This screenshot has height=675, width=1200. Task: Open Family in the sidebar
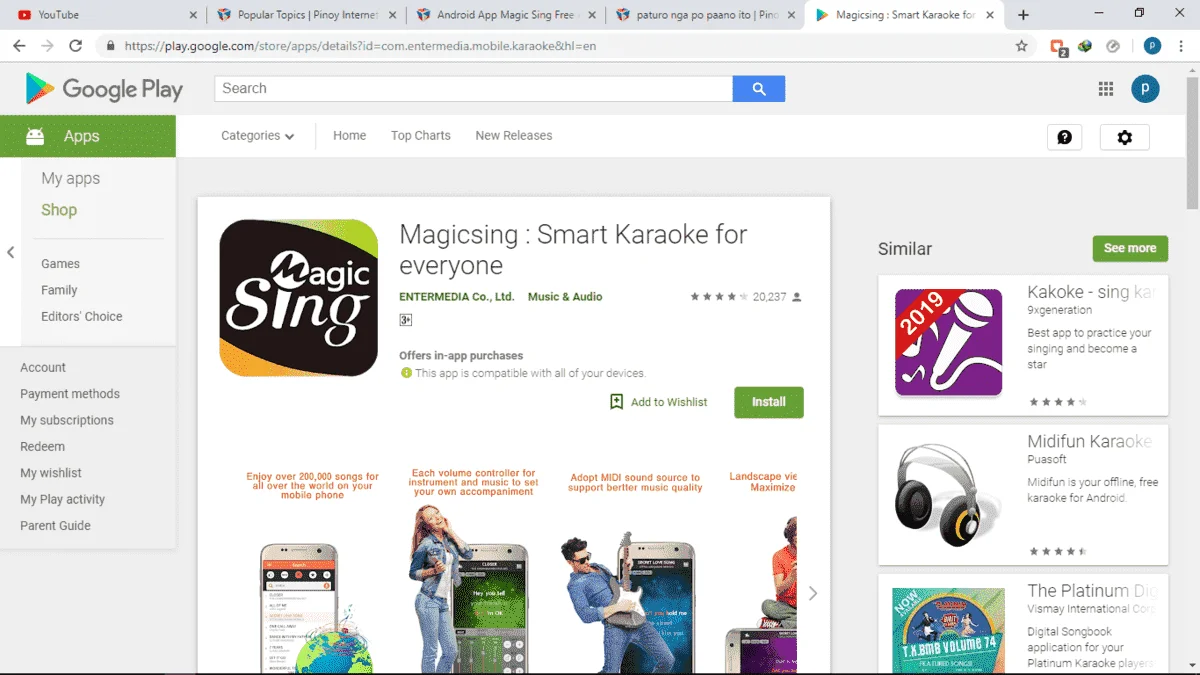point(59,290)
